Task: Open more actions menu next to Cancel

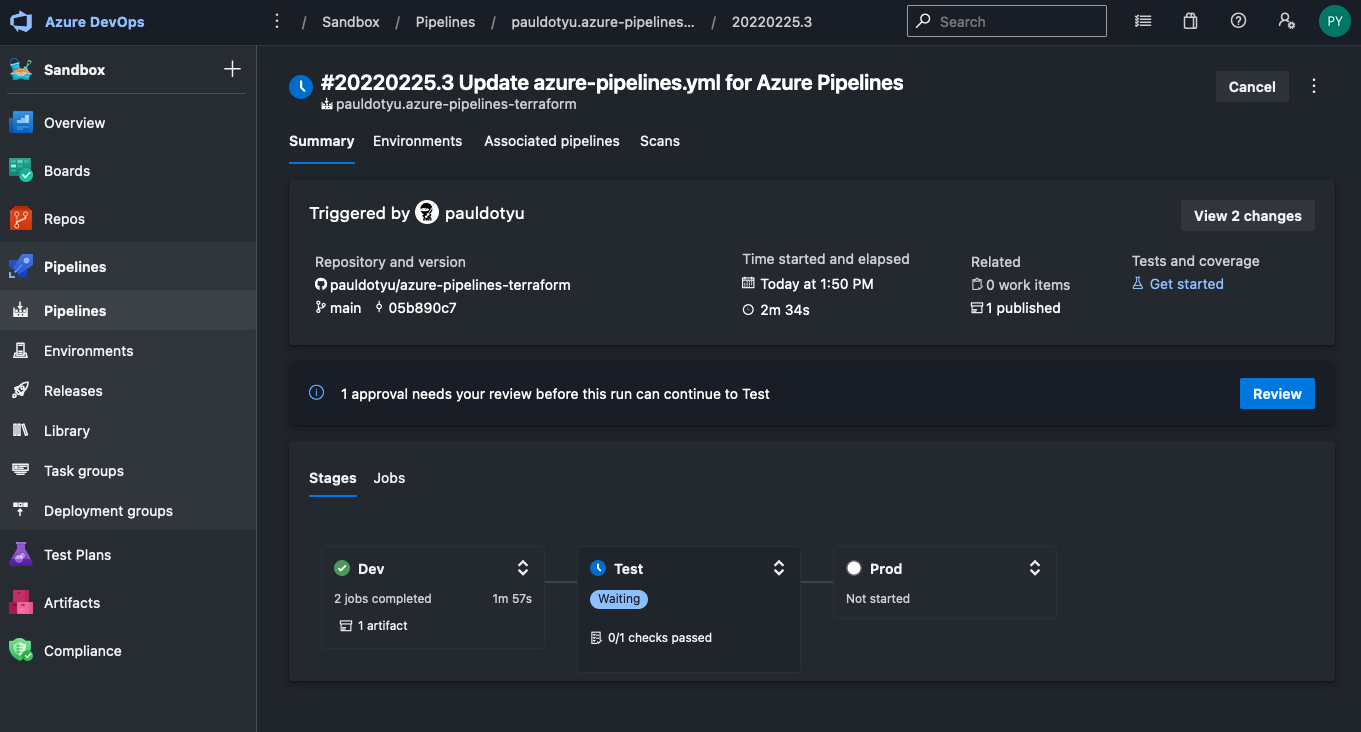Action: (x=1314, y=87)
